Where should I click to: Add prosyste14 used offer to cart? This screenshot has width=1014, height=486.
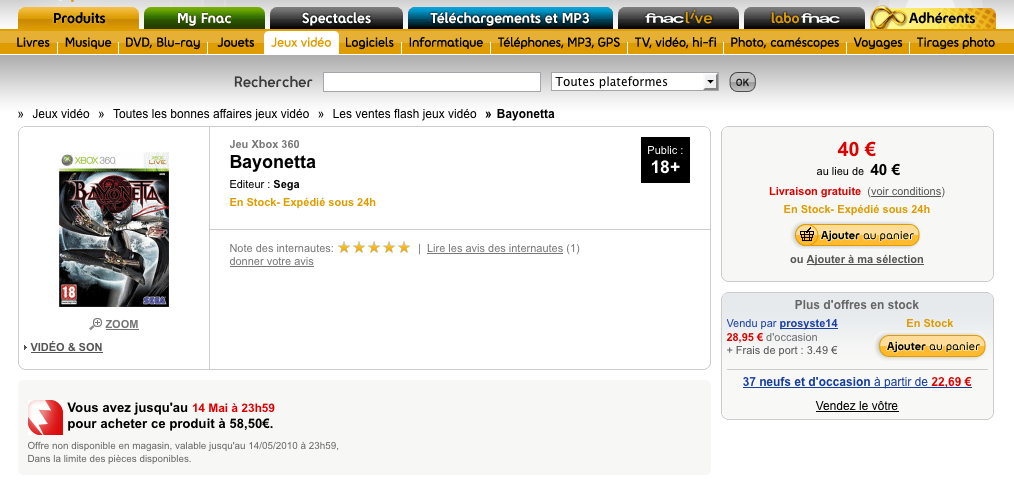[x=932, y=346]
